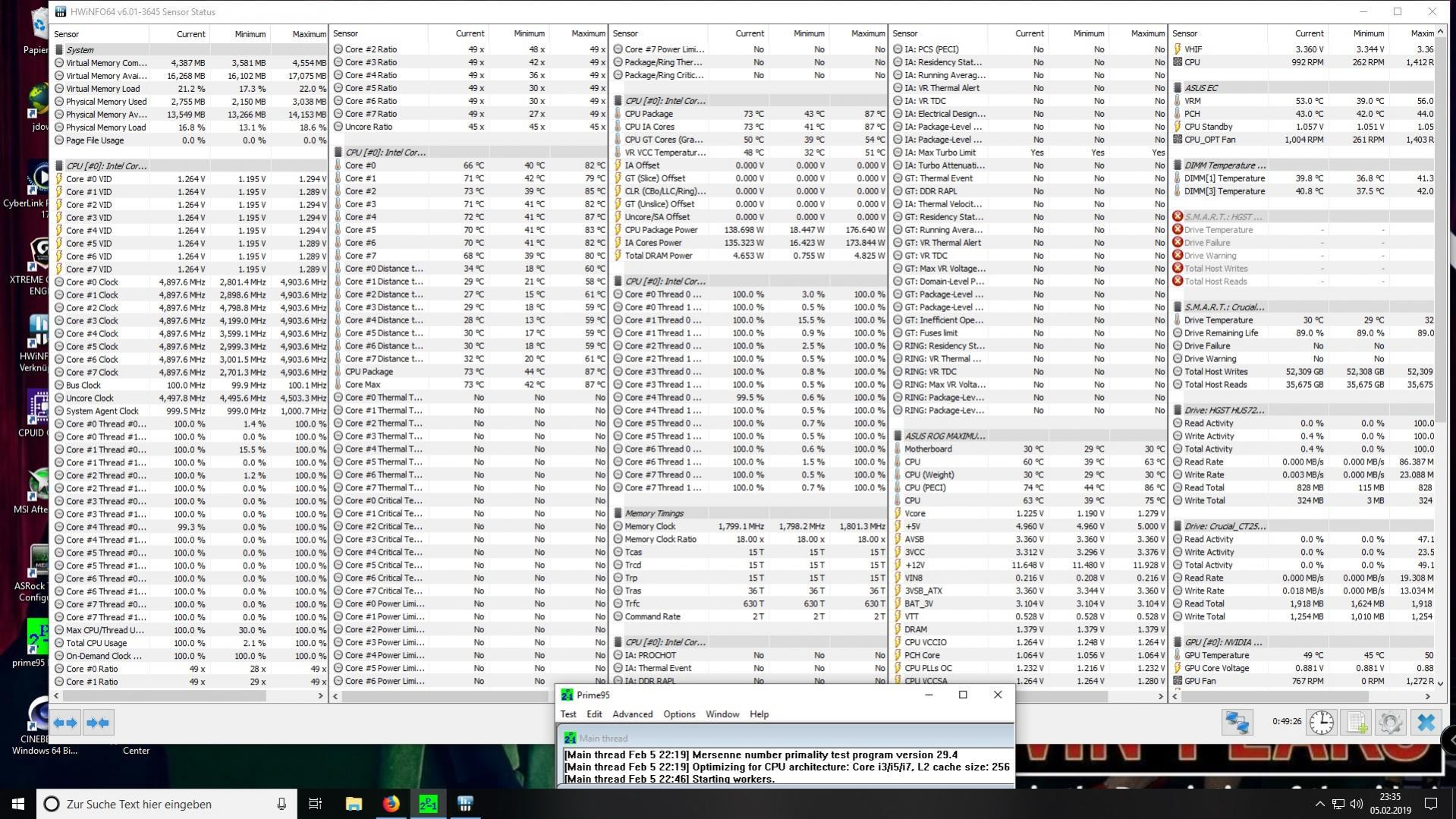Click the blue X close sensors button

coord(1426,723)
